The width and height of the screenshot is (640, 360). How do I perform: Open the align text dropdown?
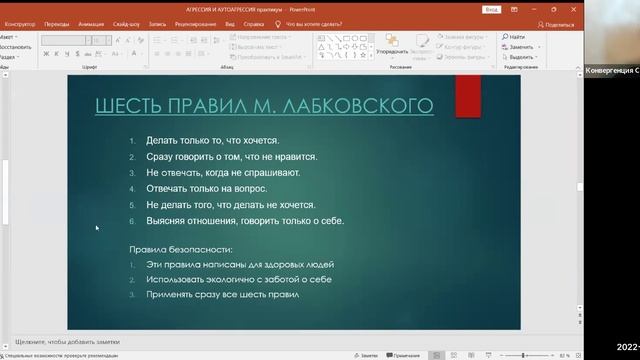(x=256, y=47)
